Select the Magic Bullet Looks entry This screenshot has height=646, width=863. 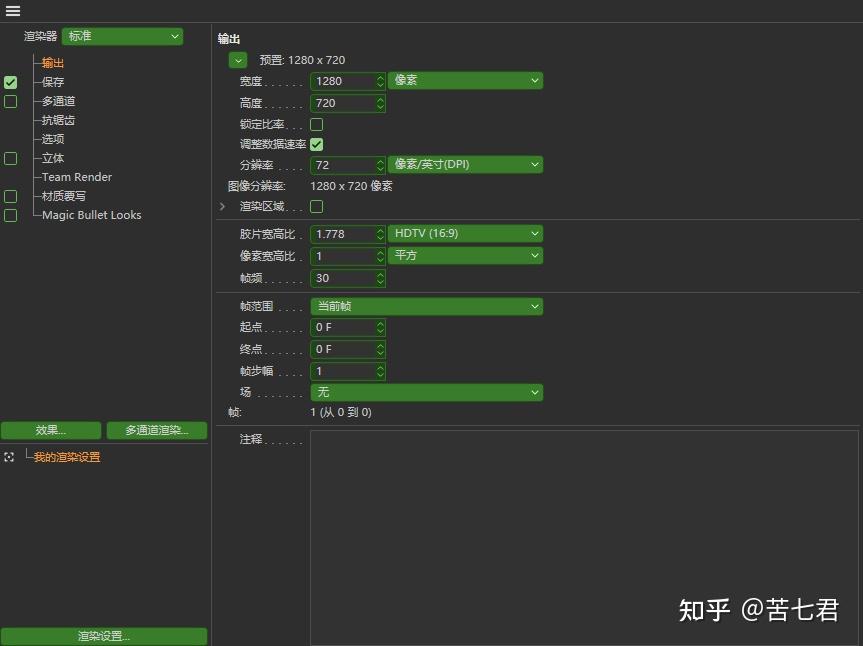pos(90,214)
